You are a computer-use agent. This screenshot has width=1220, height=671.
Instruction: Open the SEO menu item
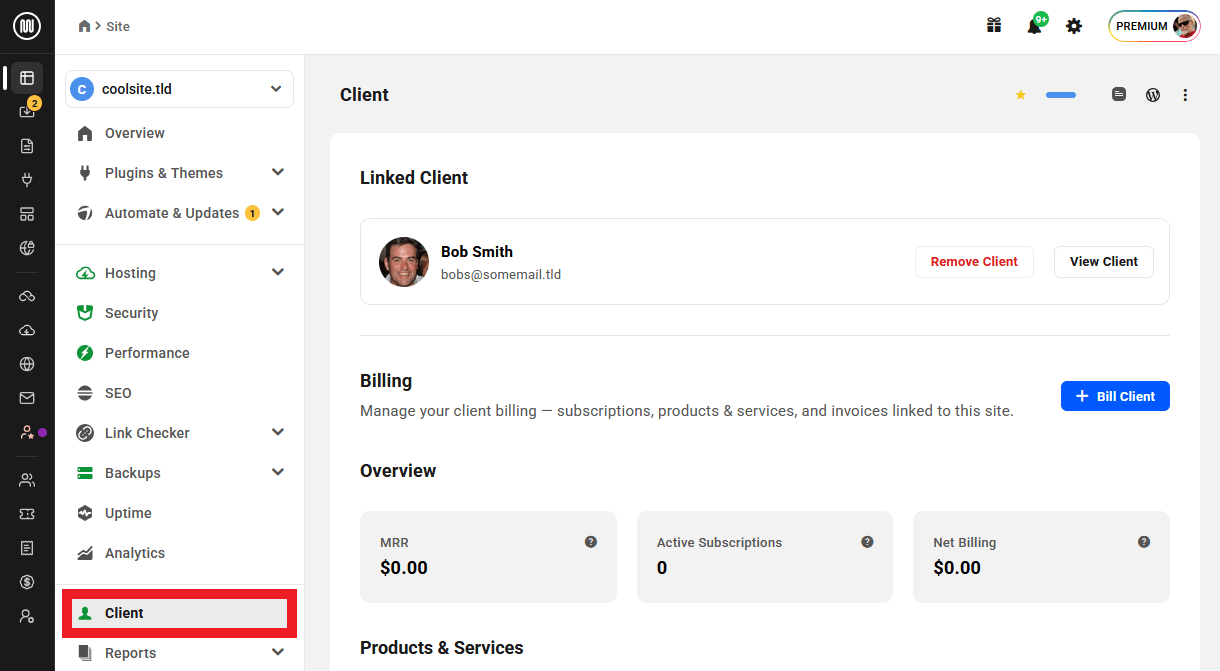point(179,393)
